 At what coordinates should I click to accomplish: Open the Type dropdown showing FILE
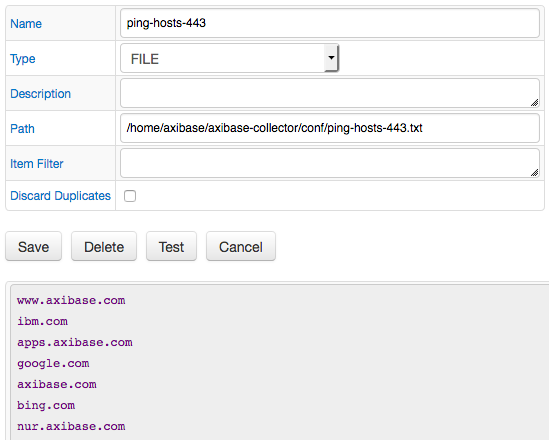point(229,58)
